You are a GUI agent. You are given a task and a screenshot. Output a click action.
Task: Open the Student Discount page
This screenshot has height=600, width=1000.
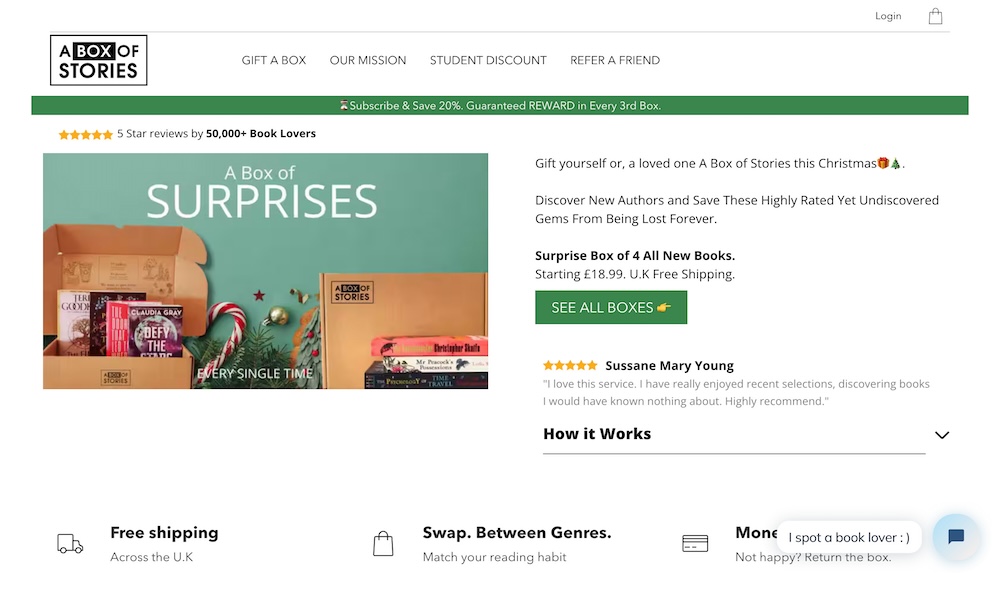pos(488,60)
